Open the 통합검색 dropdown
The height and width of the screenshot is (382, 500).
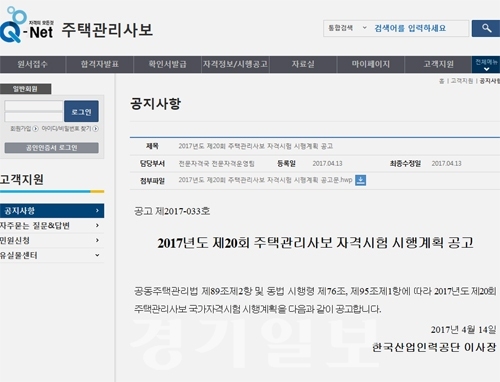tap(347, 28)
